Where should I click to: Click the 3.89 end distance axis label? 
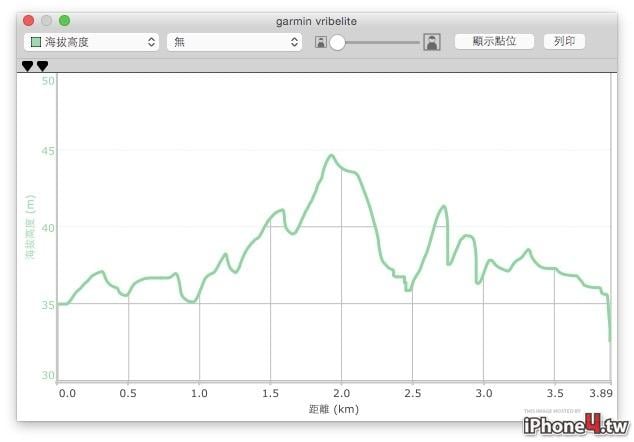(x=601, y=393)
